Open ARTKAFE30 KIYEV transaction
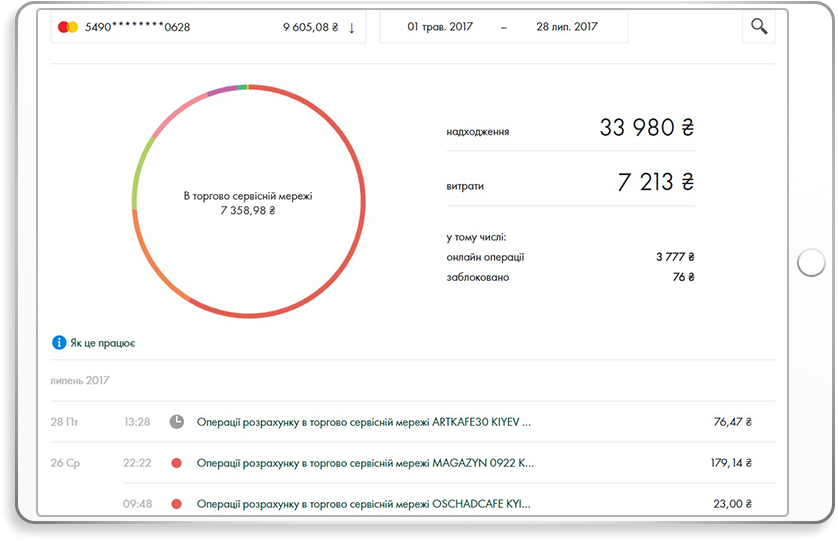The height and width of the screenshot is (541, 838). tap(363, 422)
